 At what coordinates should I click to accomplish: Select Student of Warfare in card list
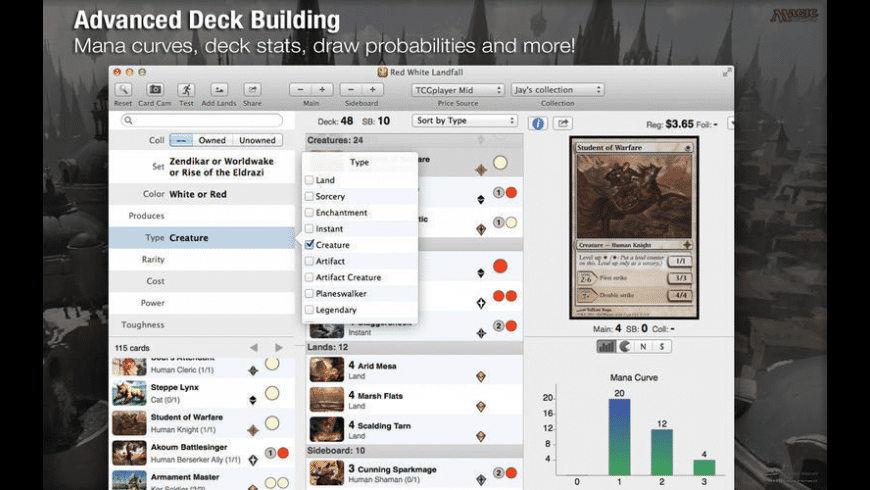(x=202, y=423)
